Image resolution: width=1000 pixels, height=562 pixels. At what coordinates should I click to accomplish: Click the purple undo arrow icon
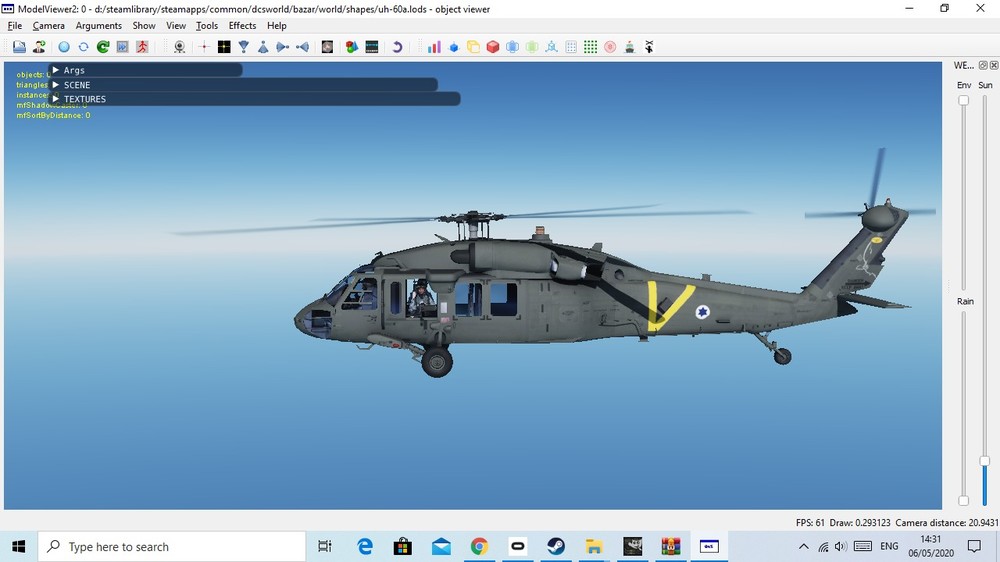[x=397, y=47]
